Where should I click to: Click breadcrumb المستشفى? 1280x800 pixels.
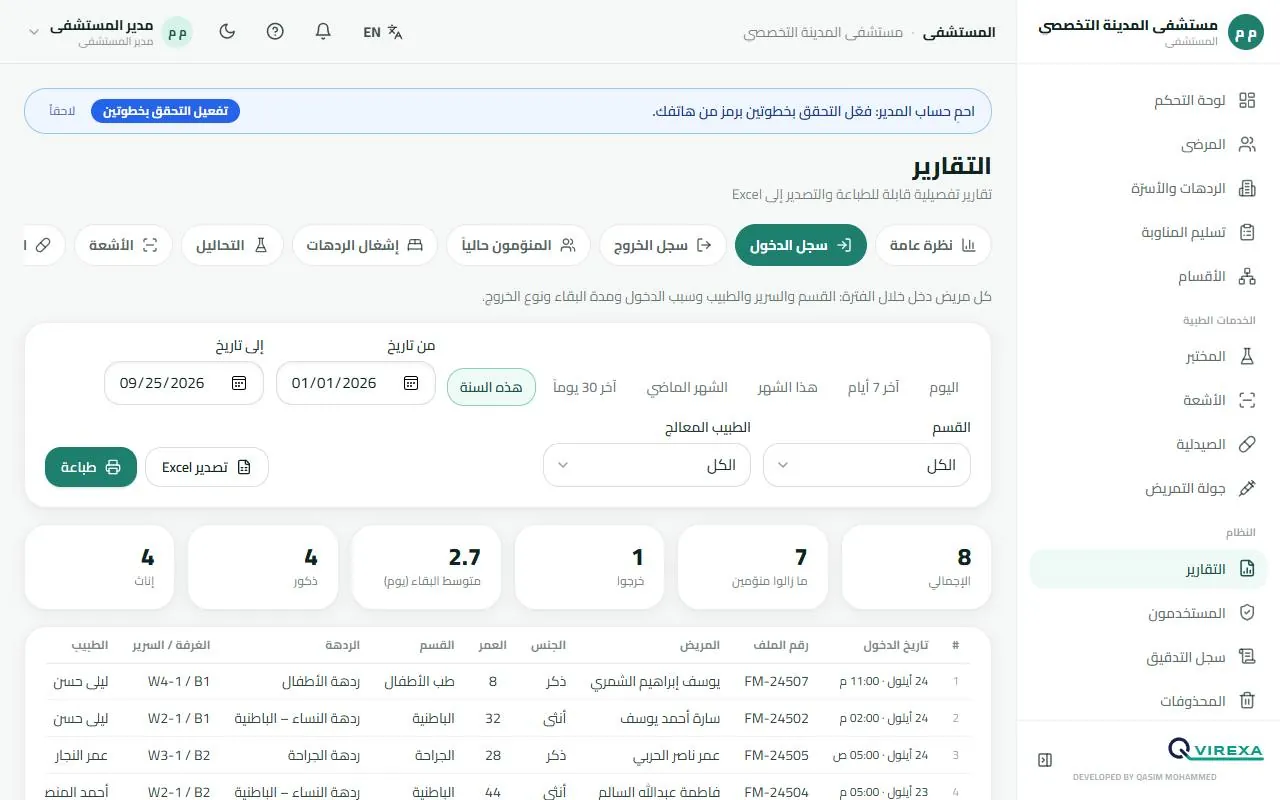[x=958, y=32]
